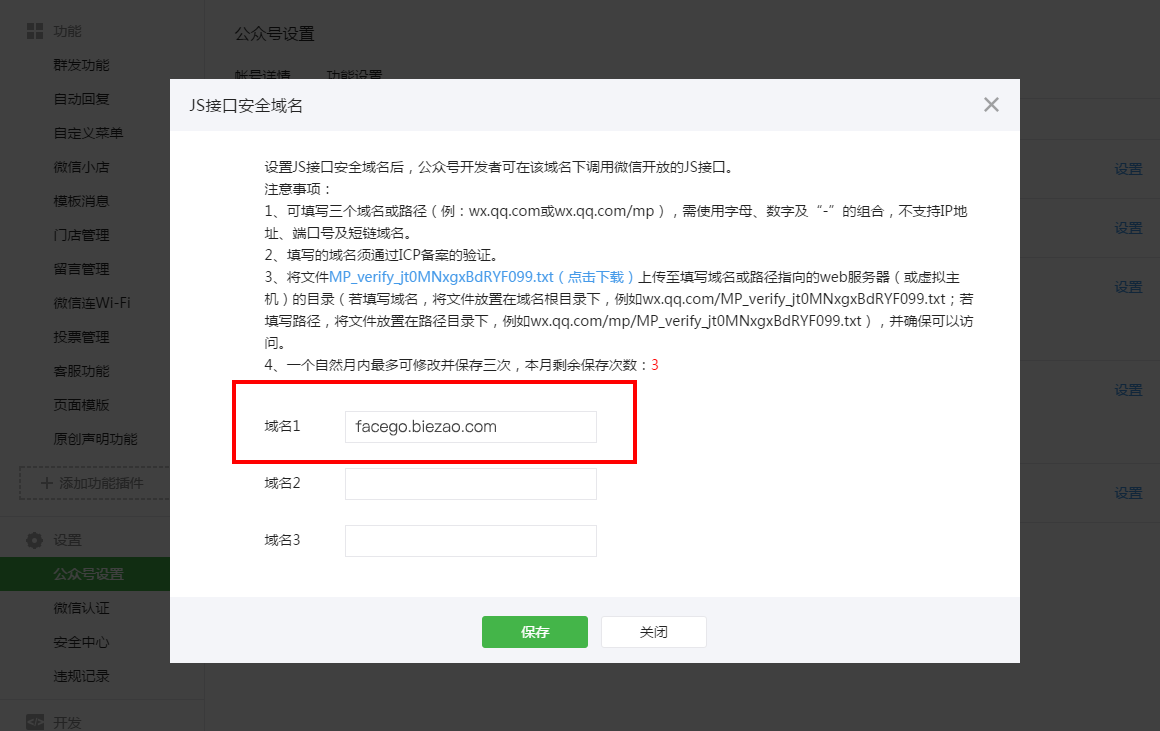Screen dimensions: 1160x731
Task: Select 微信连Wi-Fi in sidebar
Action: tap(91, 303)
